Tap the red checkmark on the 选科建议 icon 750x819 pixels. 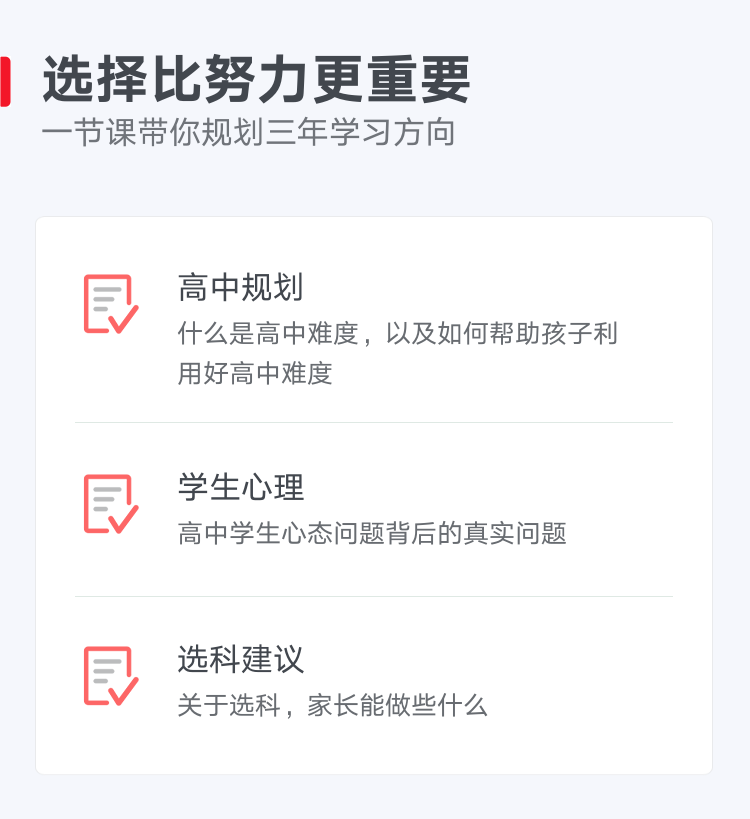pyautogui.click(x=124, y=692)
